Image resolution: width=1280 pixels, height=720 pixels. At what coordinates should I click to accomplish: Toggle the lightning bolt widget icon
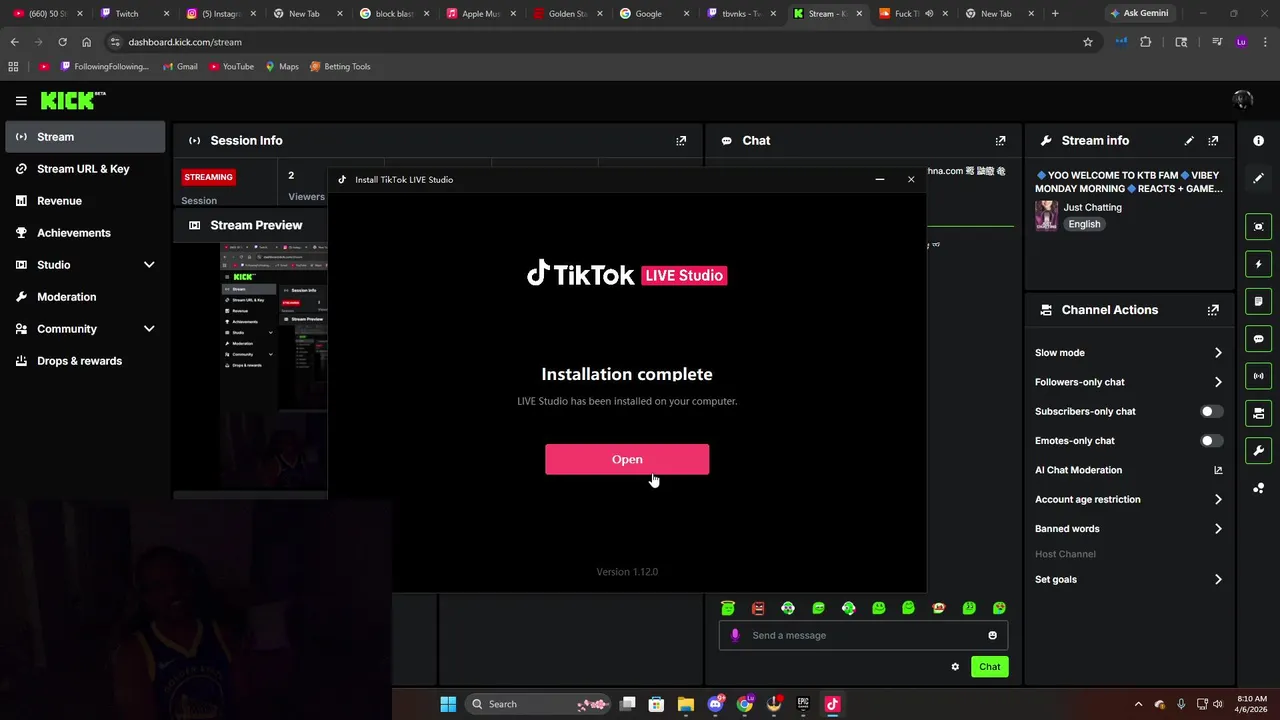[1258, 264]
